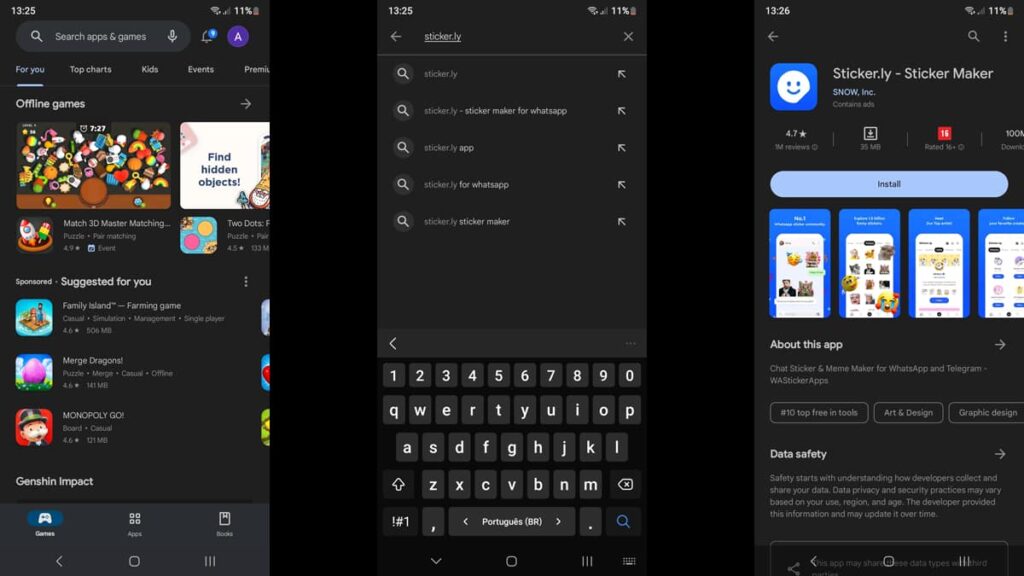Image resolution: width=1024 pixels, height=576 pixels.
Task: Expand the About this app section arrow
Action: (1000, 345)
